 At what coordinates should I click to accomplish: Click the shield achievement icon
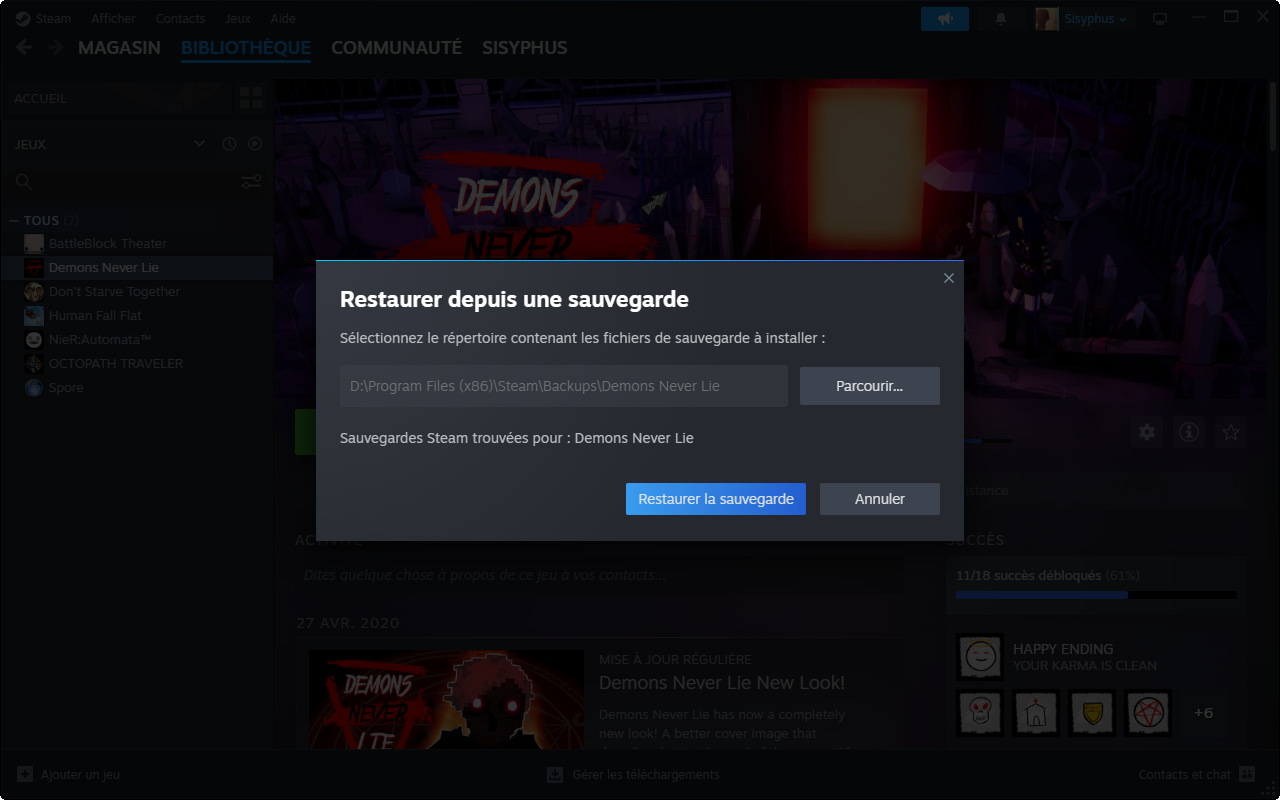click(1093, 713)
